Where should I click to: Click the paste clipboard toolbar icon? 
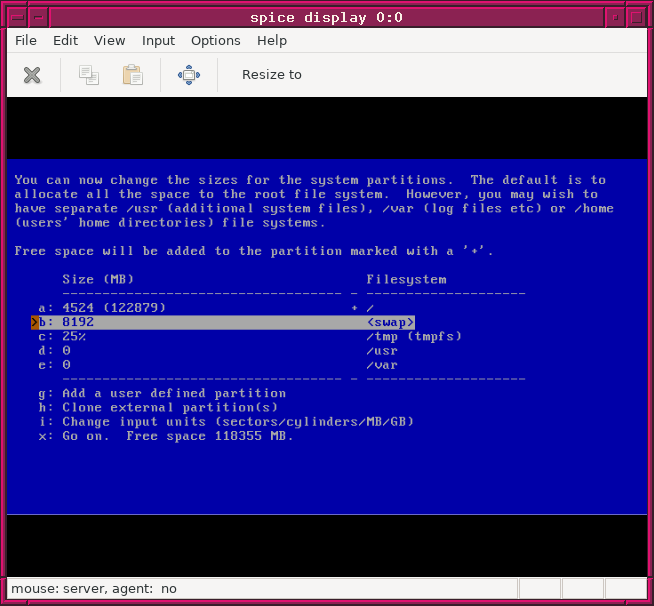132,75
